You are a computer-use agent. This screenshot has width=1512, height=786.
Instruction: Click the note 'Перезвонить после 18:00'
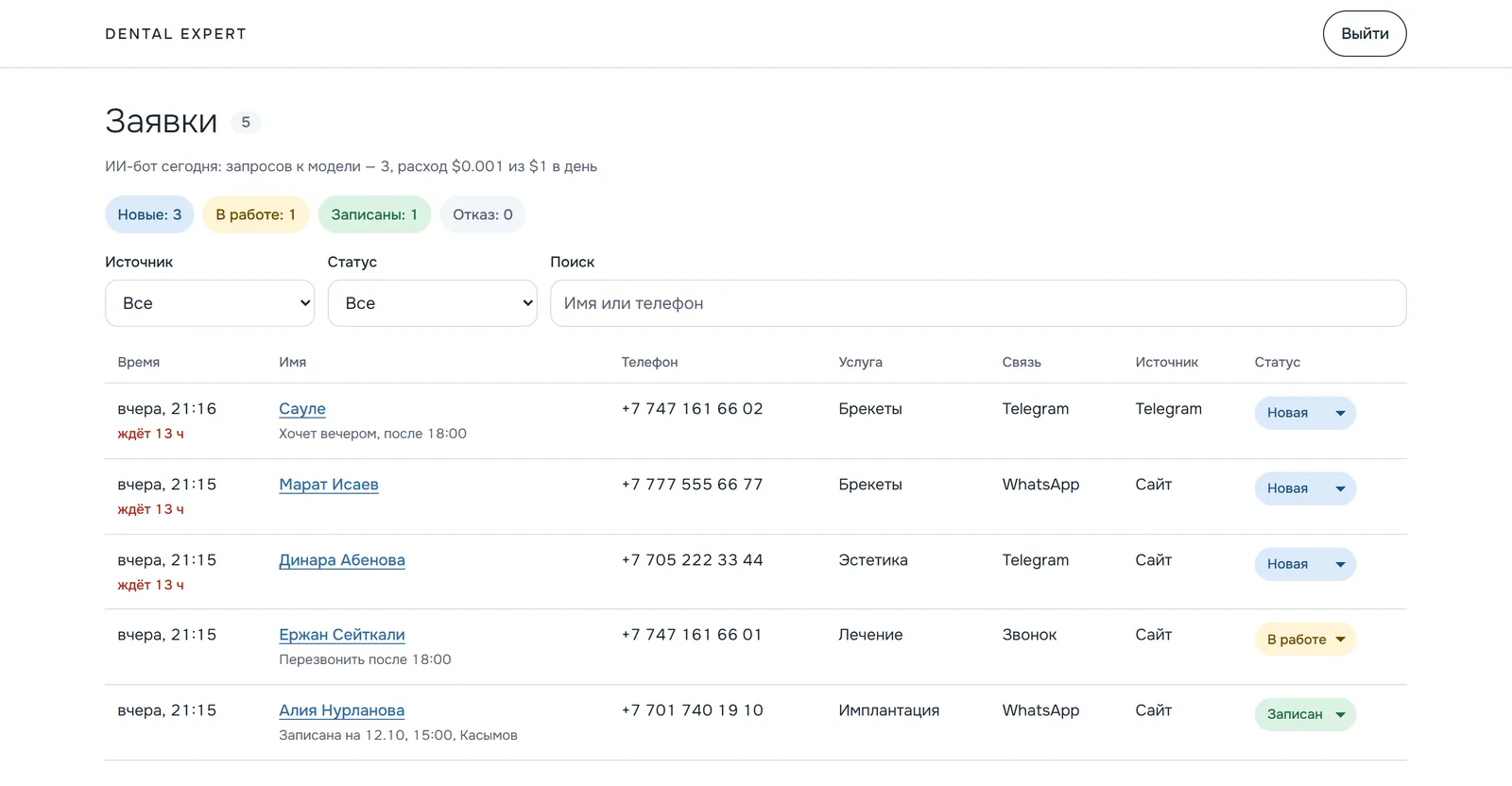click(x=365, y=659)
